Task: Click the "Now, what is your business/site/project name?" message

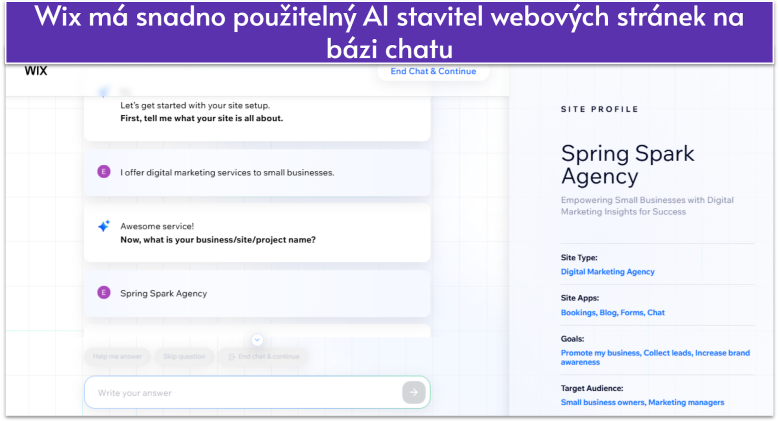Action: pos(218,239)
